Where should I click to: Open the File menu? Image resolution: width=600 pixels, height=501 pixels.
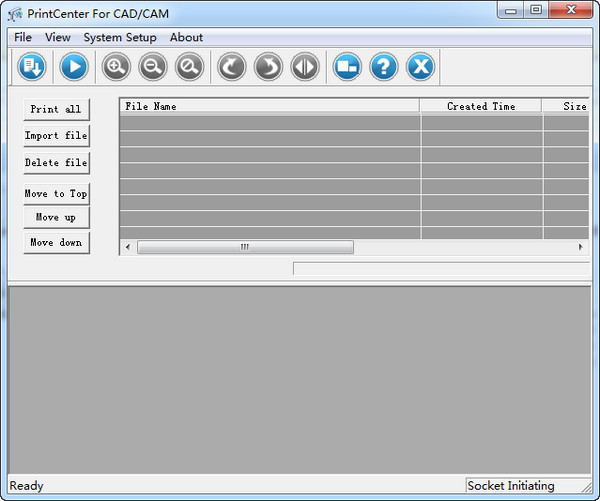click(x=23, y=37)
